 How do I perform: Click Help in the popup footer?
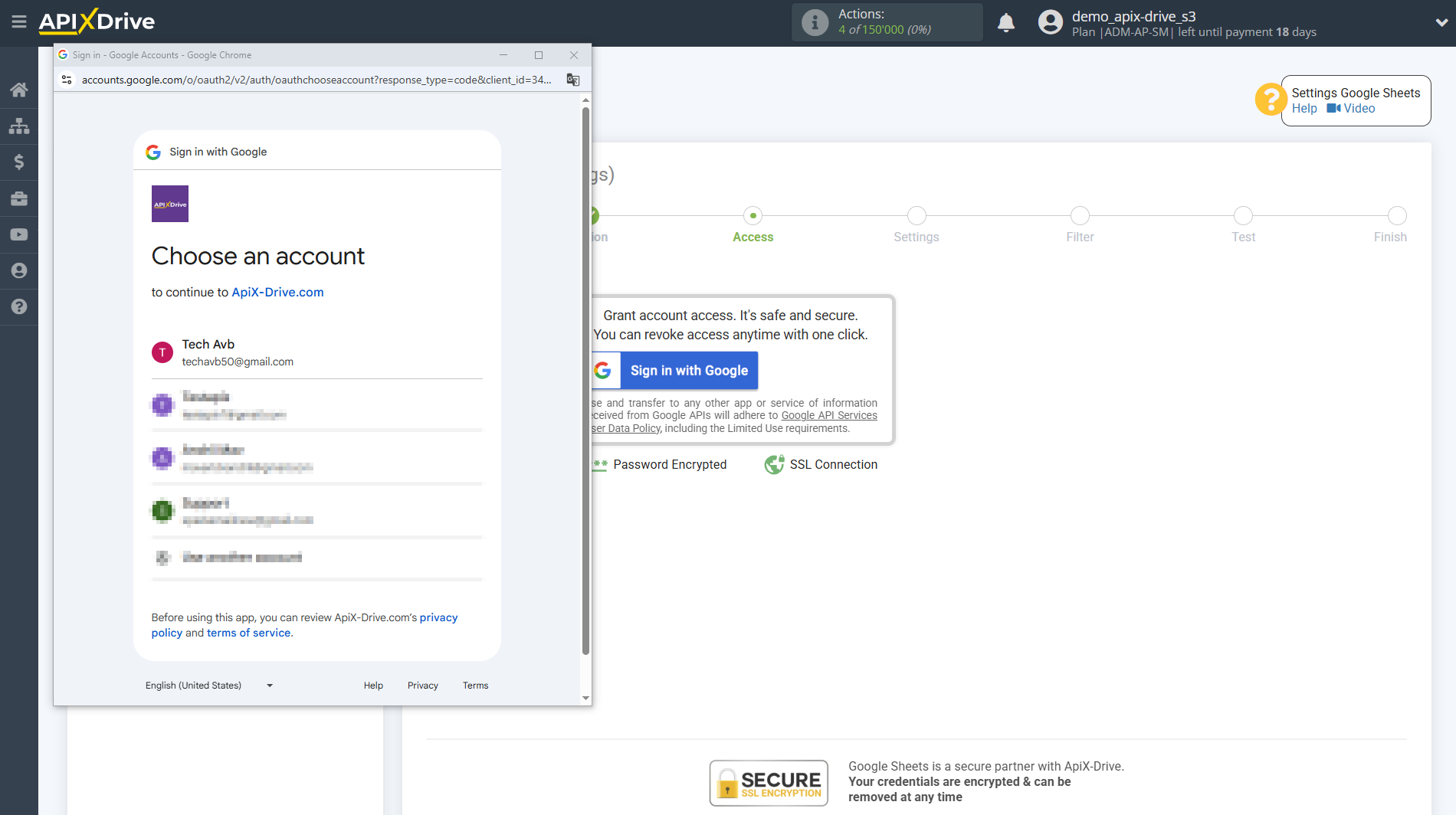[x=373, y=686]
